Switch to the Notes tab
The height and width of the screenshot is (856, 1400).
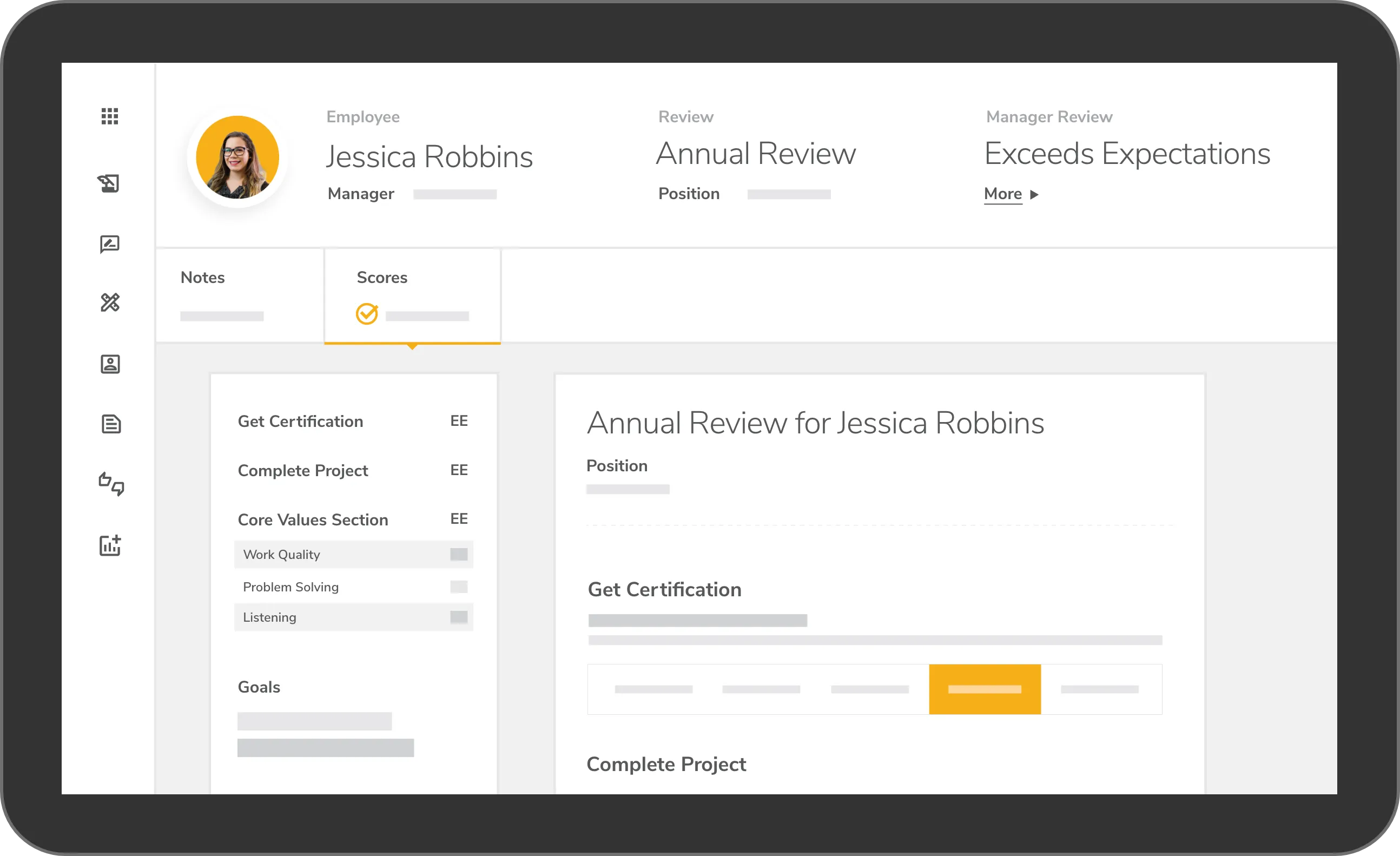coord(203,278)
